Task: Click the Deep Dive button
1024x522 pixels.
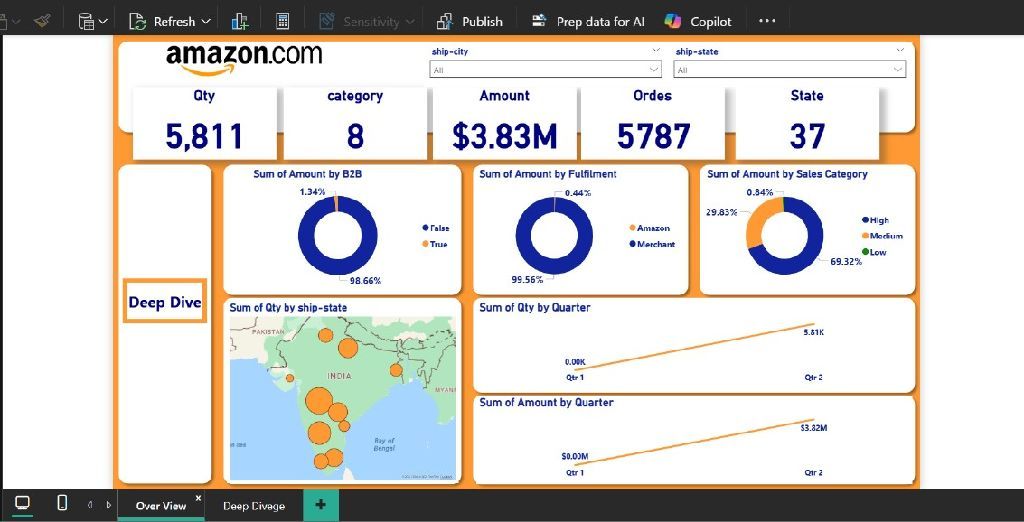Action: 165,302
